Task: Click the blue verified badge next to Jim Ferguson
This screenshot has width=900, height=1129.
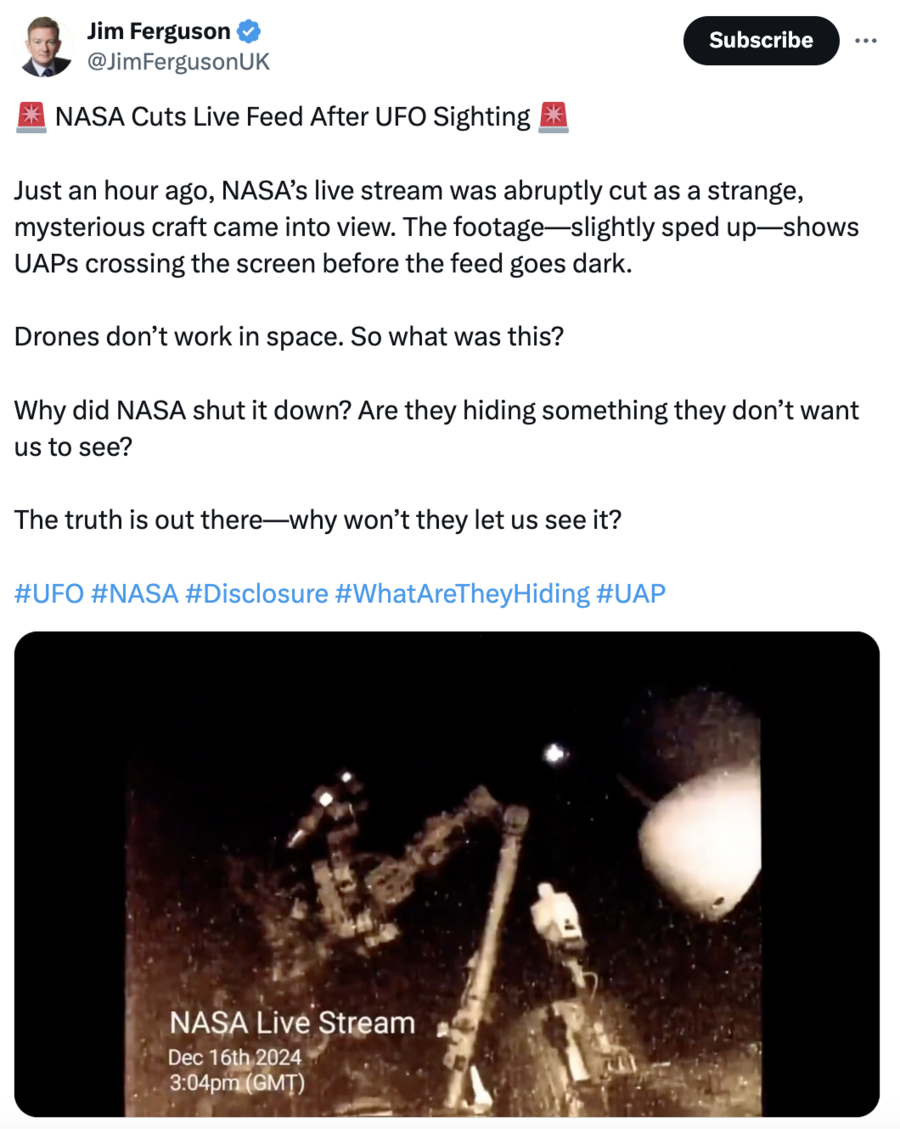Action: pyautogui.click(x=246, y=30)
